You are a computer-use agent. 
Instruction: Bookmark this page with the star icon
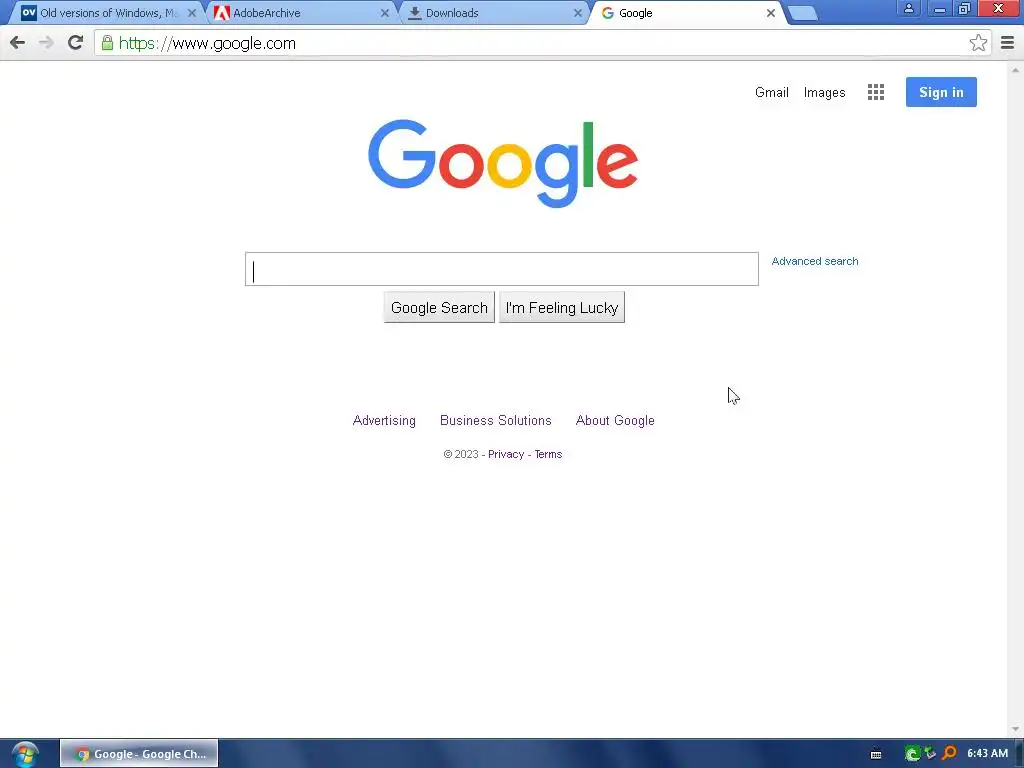pos(978,43)
